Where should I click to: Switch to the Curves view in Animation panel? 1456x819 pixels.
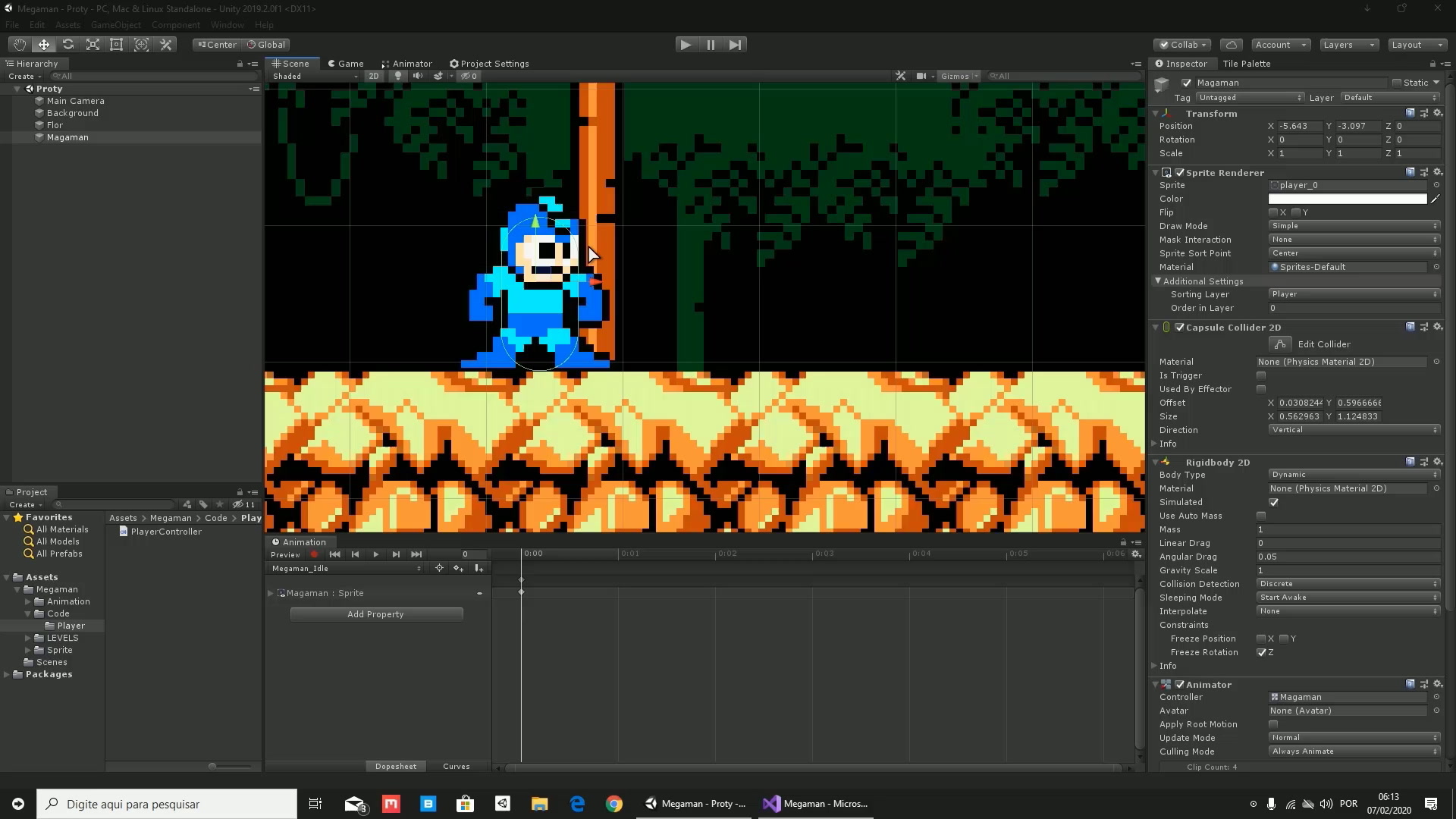click(456, 765)
